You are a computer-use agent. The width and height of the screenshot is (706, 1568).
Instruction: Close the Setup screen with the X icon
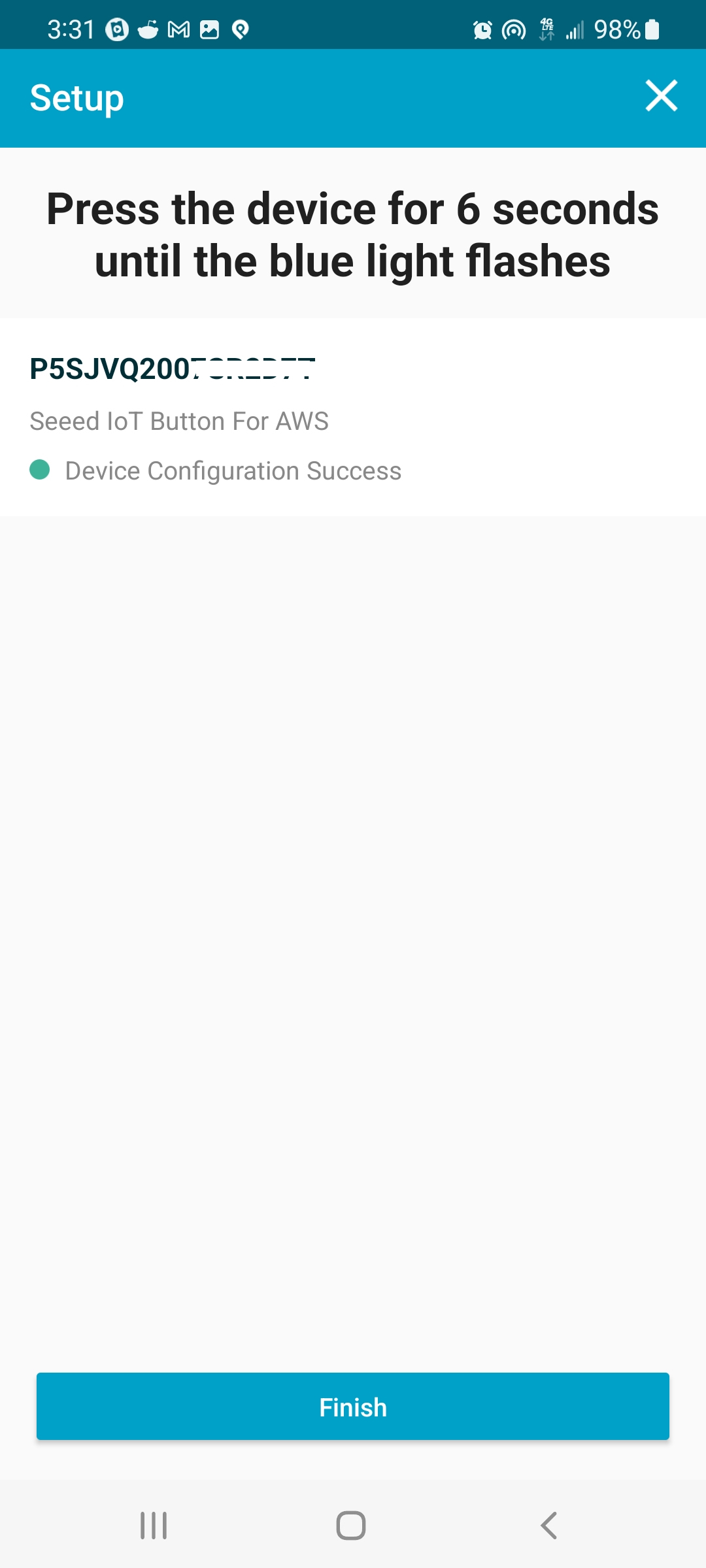coord(661,96)
